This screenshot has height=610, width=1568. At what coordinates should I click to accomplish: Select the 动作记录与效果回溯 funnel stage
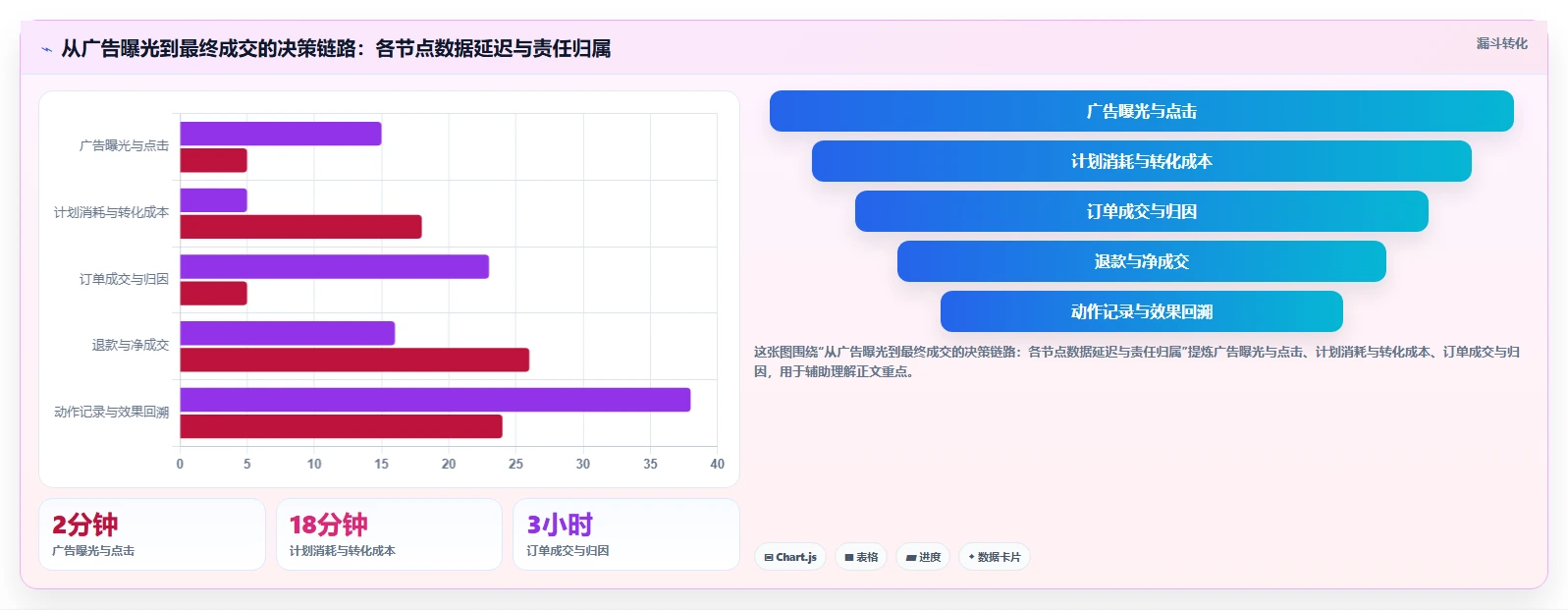pos(1141,311)
